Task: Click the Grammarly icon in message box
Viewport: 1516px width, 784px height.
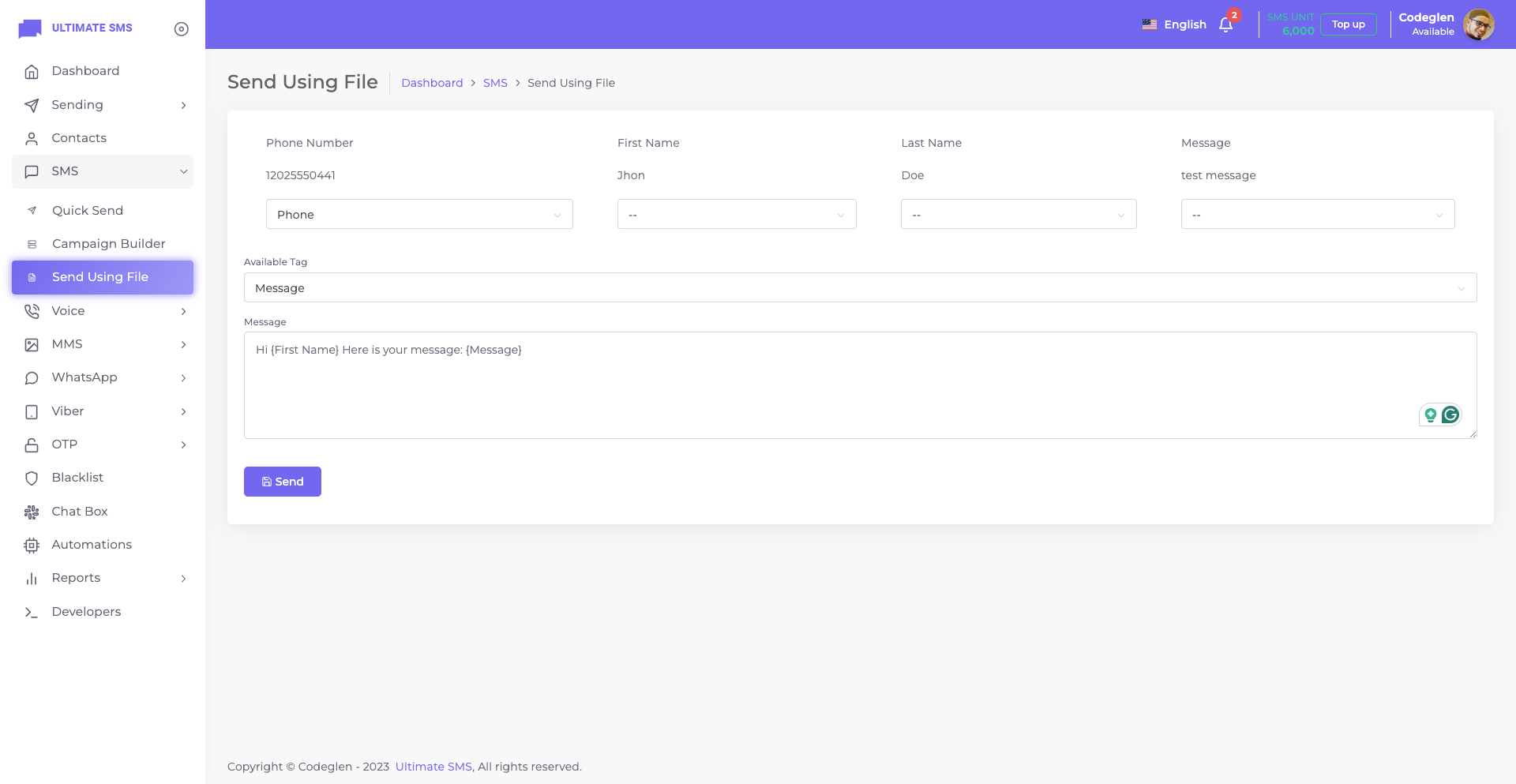Action: pyautogui.click(x=1450, y=415)
